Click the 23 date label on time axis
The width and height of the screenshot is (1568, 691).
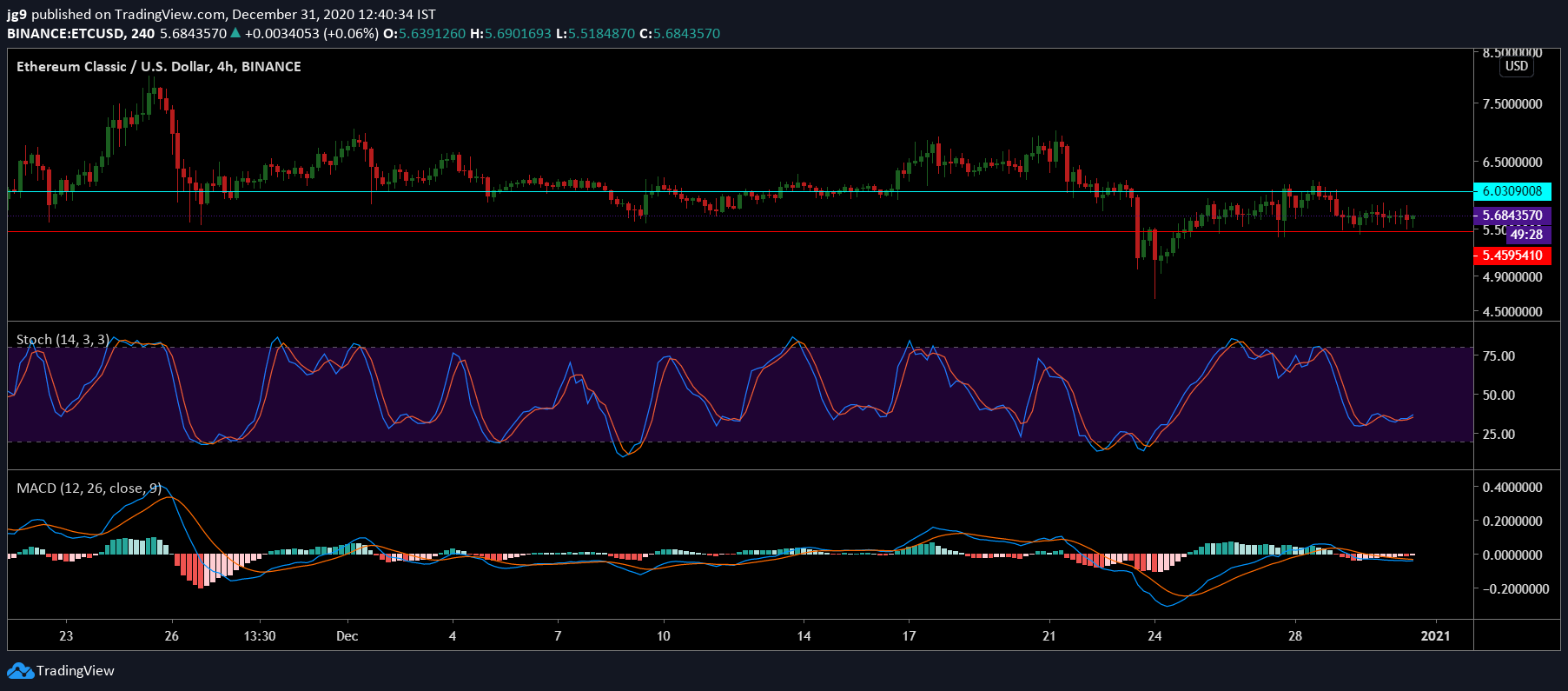point(66,636)
